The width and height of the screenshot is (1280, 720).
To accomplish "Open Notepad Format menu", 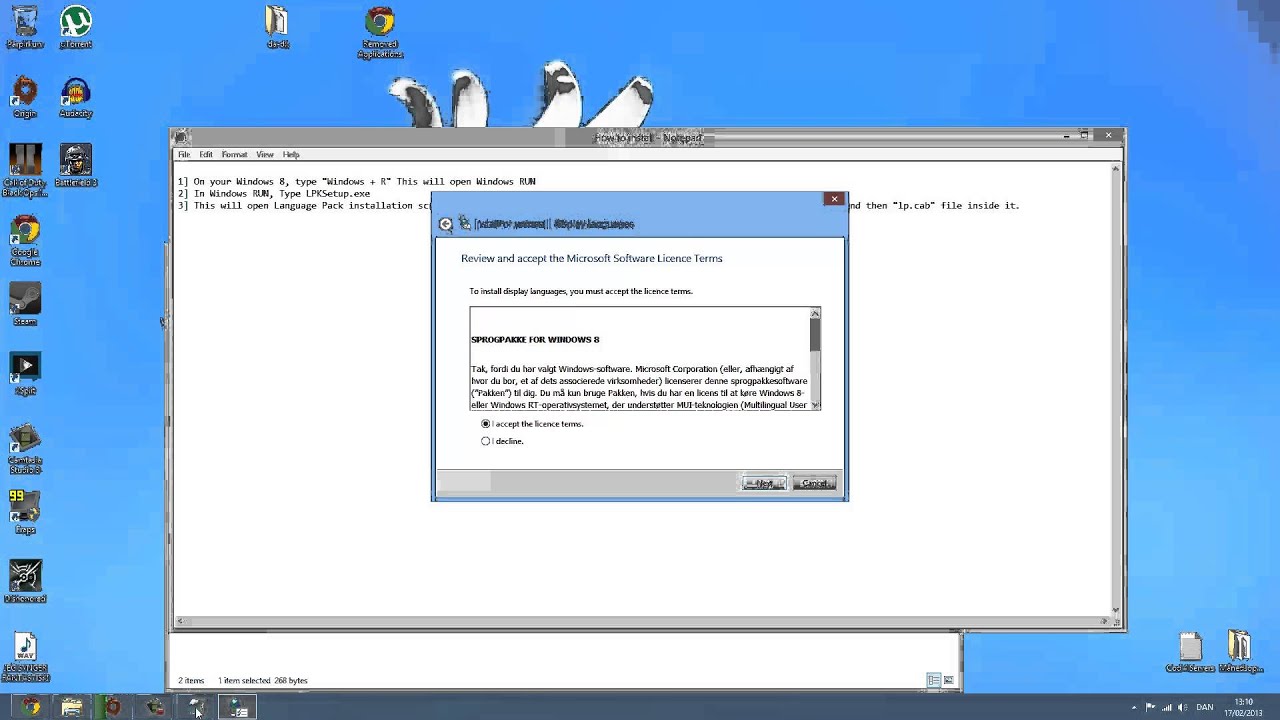I will [234, 155].
